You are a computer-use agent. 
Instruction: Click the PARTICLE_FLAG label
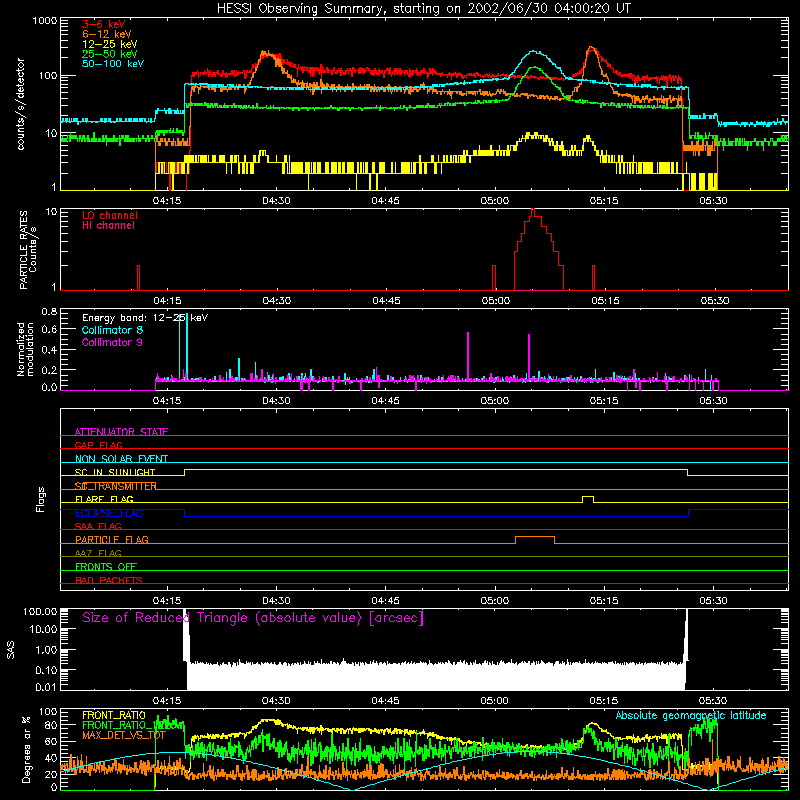pos(112,539)
